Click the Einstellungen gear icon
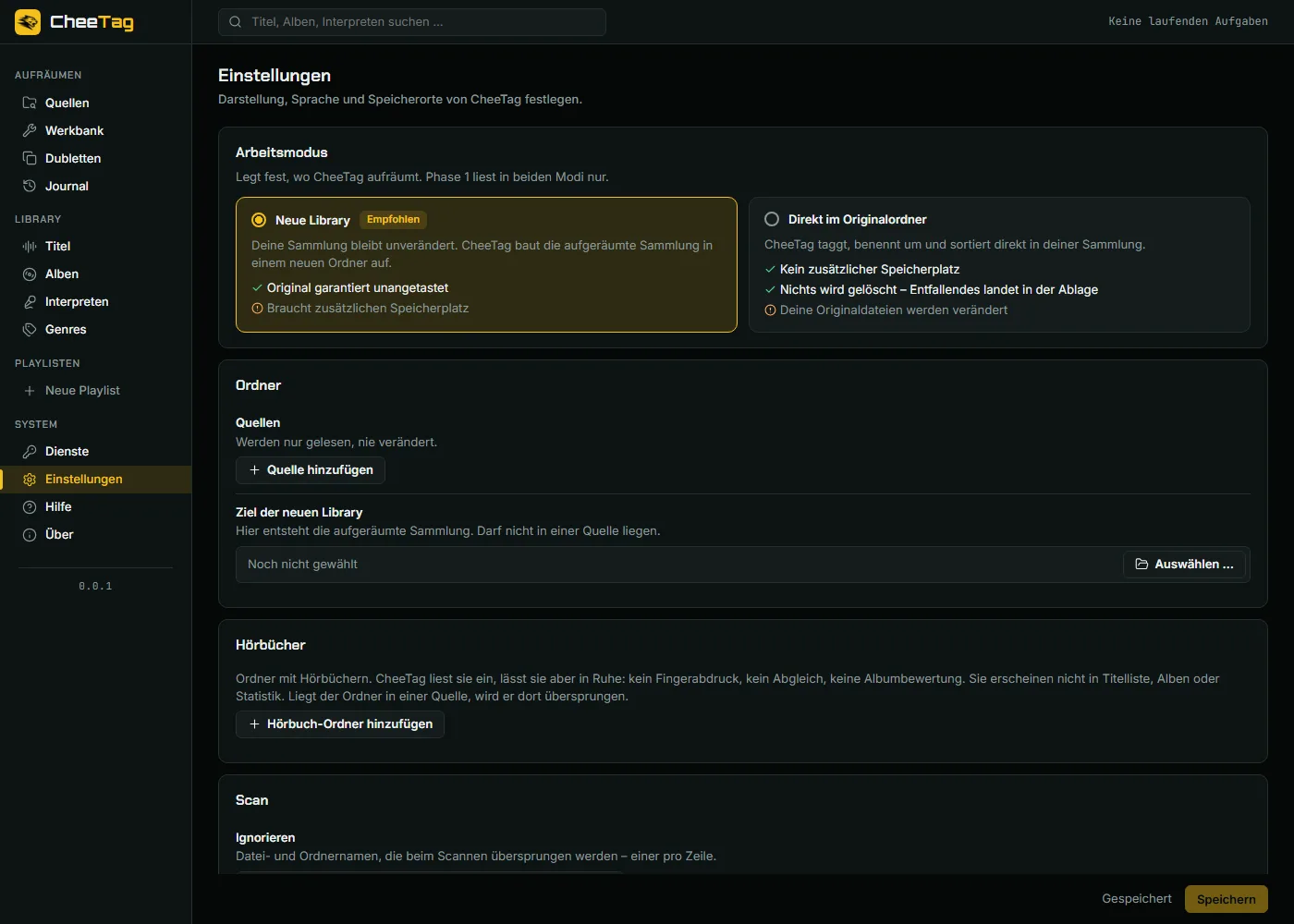This screenshot has height=924, width=1294. click(x=30, y=479)
